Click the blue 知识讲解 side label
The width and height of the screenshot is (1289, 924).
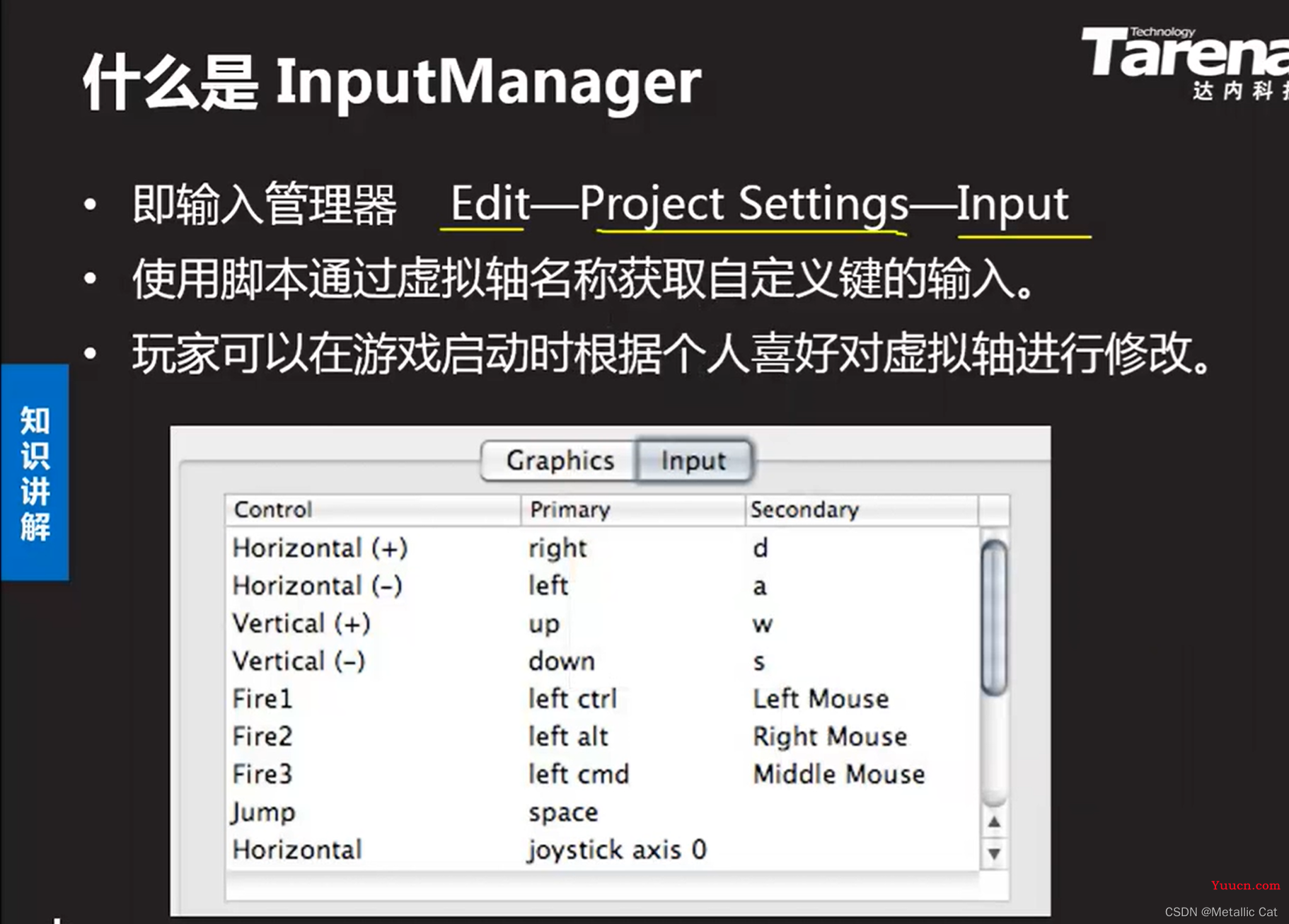[35, 473]
